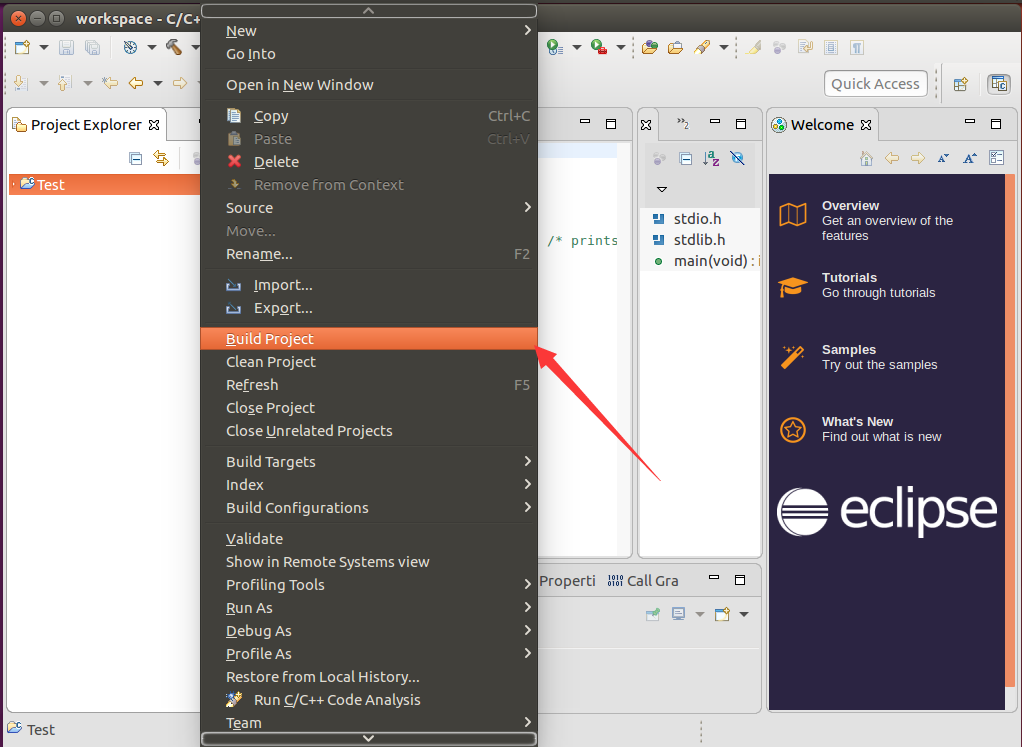Screen dimensions: 1023x749
Task: Click the Back navigation arrow in toolbar
Action: coord(136,84)
